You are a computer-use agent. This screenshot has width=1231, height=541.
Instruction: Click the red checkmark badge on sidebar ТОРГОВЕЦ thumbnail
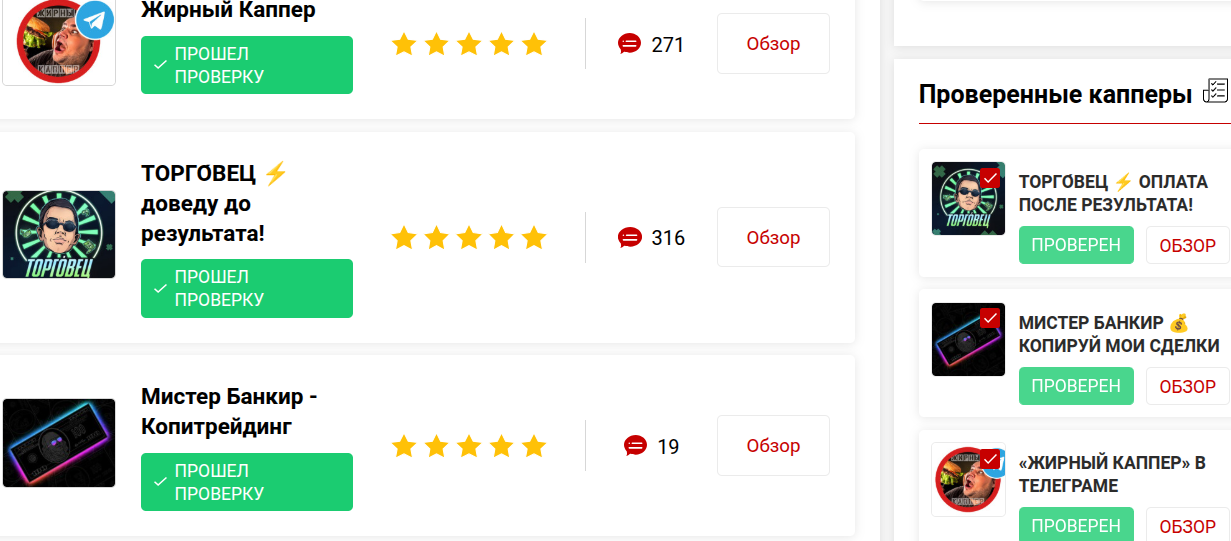[x=990, y=177]
